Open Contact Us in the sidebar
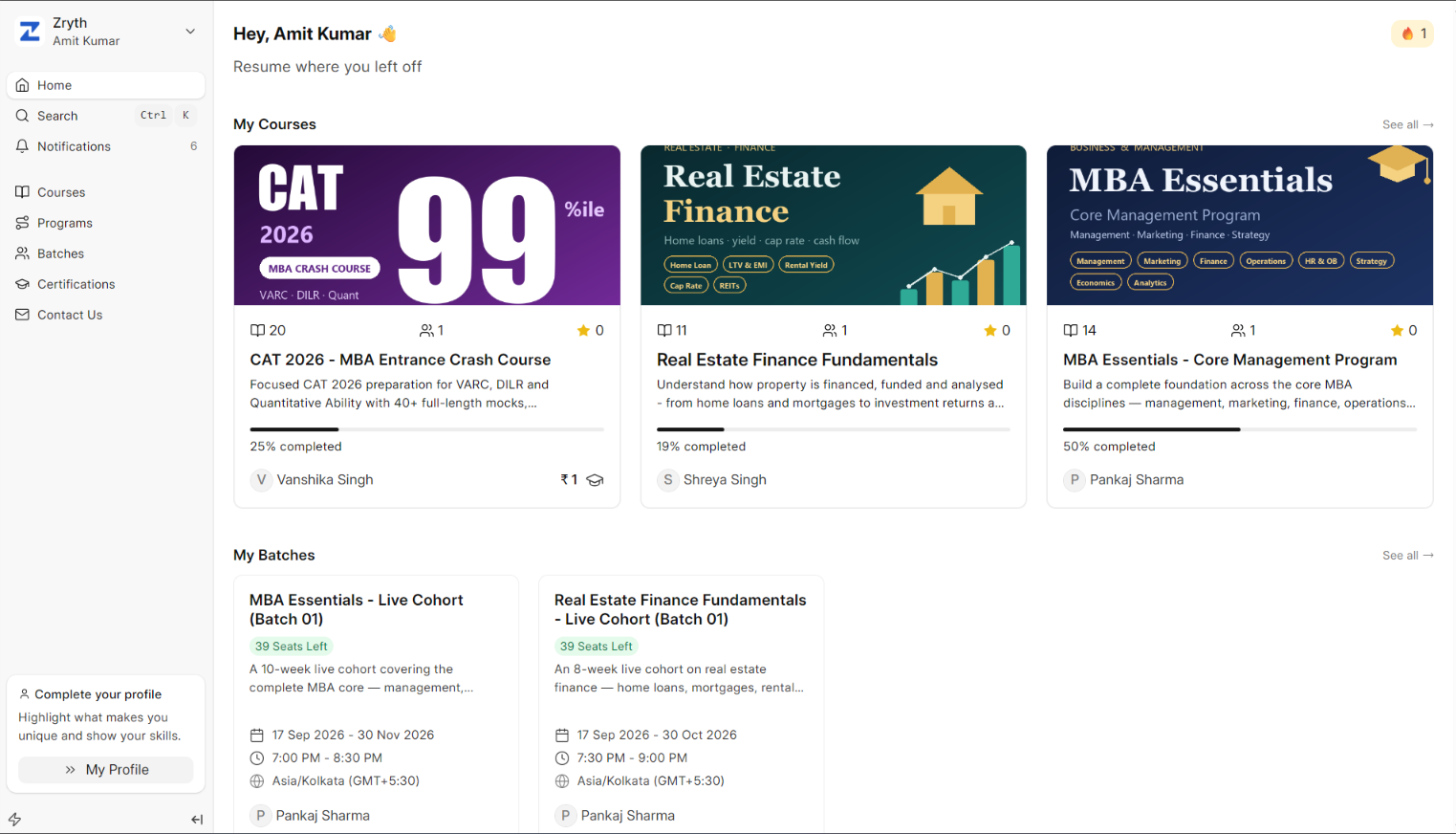 click(x=106, y=315)
